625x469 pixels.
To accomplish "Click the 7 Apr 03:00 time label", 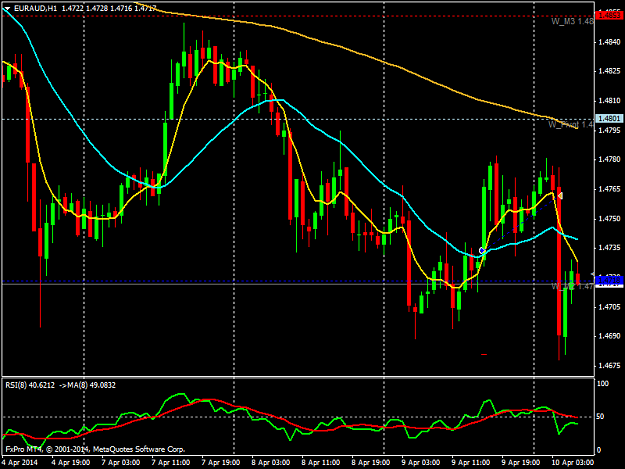I will click(x=121, y=463).
